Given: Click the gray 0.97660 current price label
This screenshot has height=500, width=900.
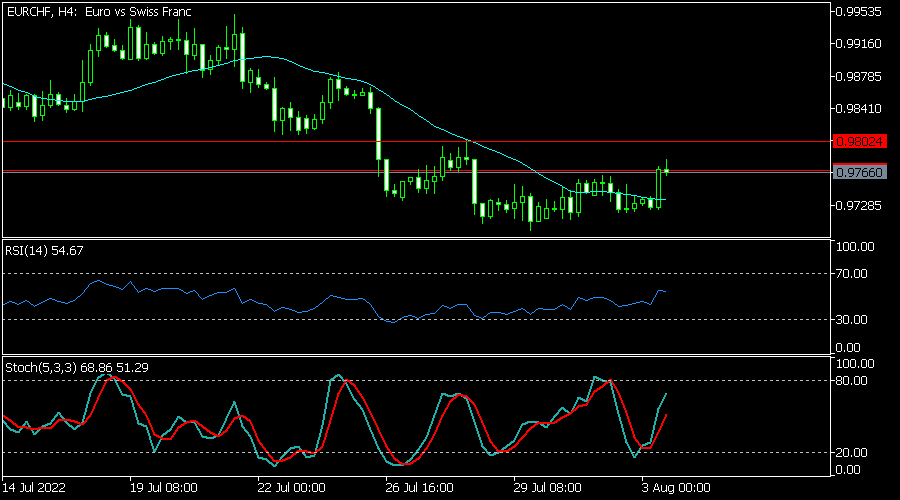Looking at the screenshot, I should point(860,172).
